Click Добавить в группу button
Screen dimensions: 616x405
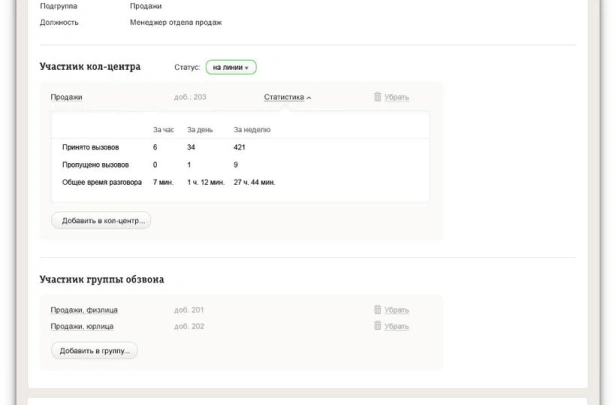pos(94,350)
